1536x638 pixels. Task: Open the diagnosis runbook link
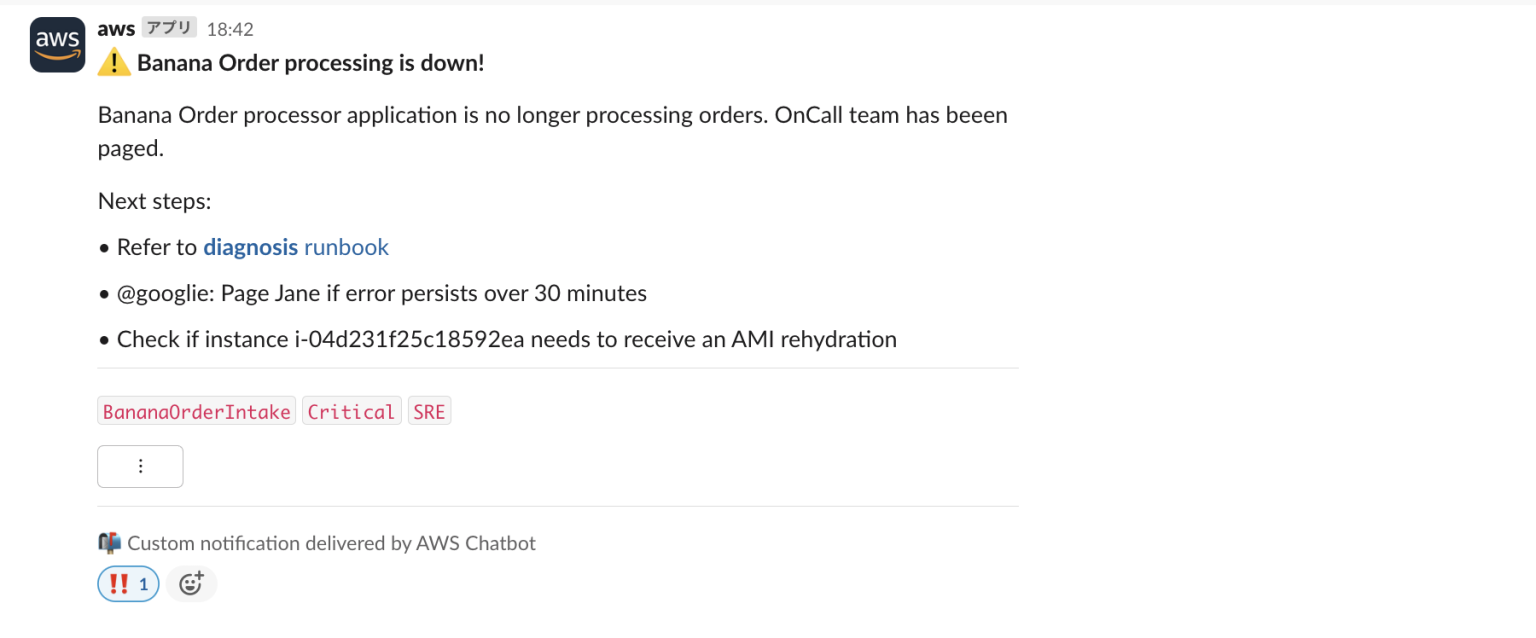(x=251, y=247)
